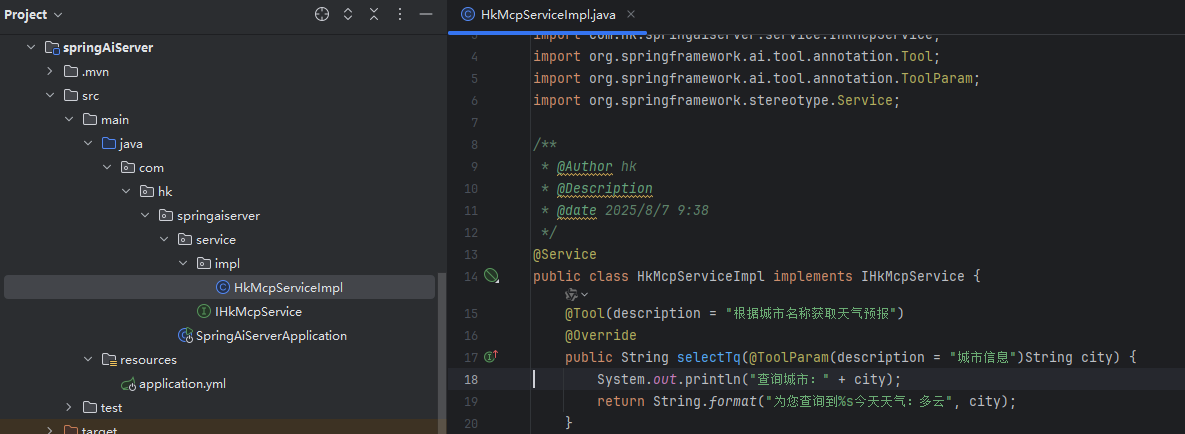This screenshot has width=1185, height=434.
Task: Click the target folder icon
Action: coord(71,429)
